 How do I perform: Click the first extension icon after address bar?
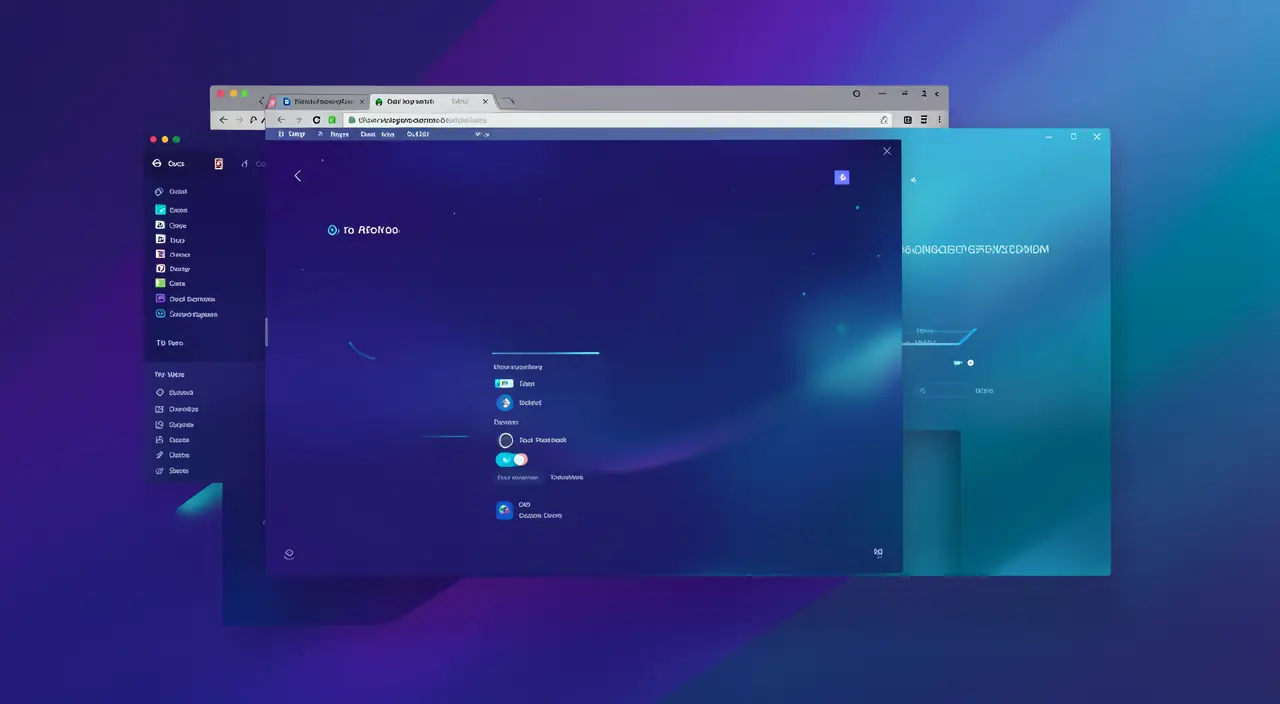908,119
